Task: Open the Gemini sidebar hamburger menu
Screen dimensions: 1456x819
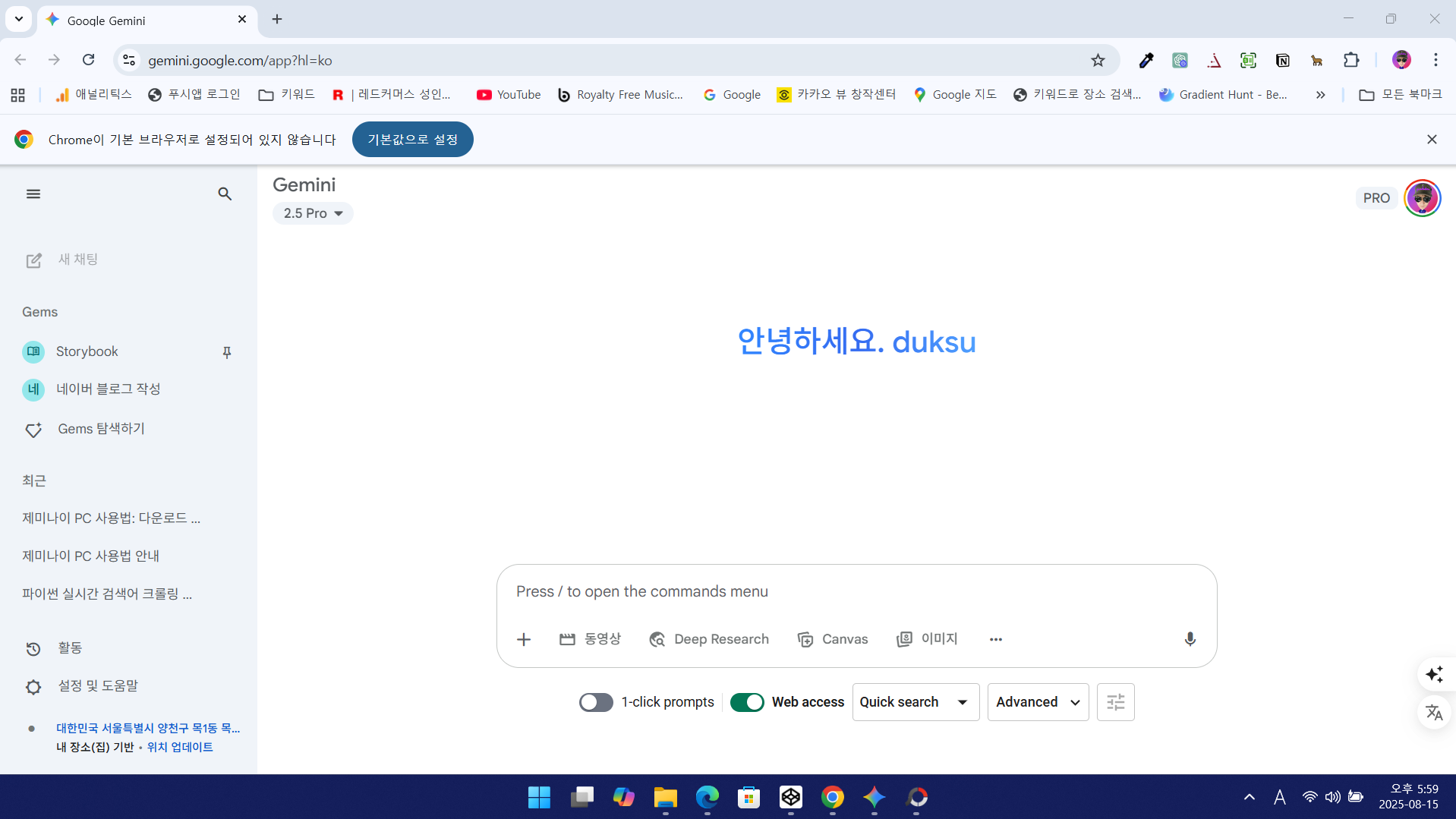Action: click(x=33, y=194)
